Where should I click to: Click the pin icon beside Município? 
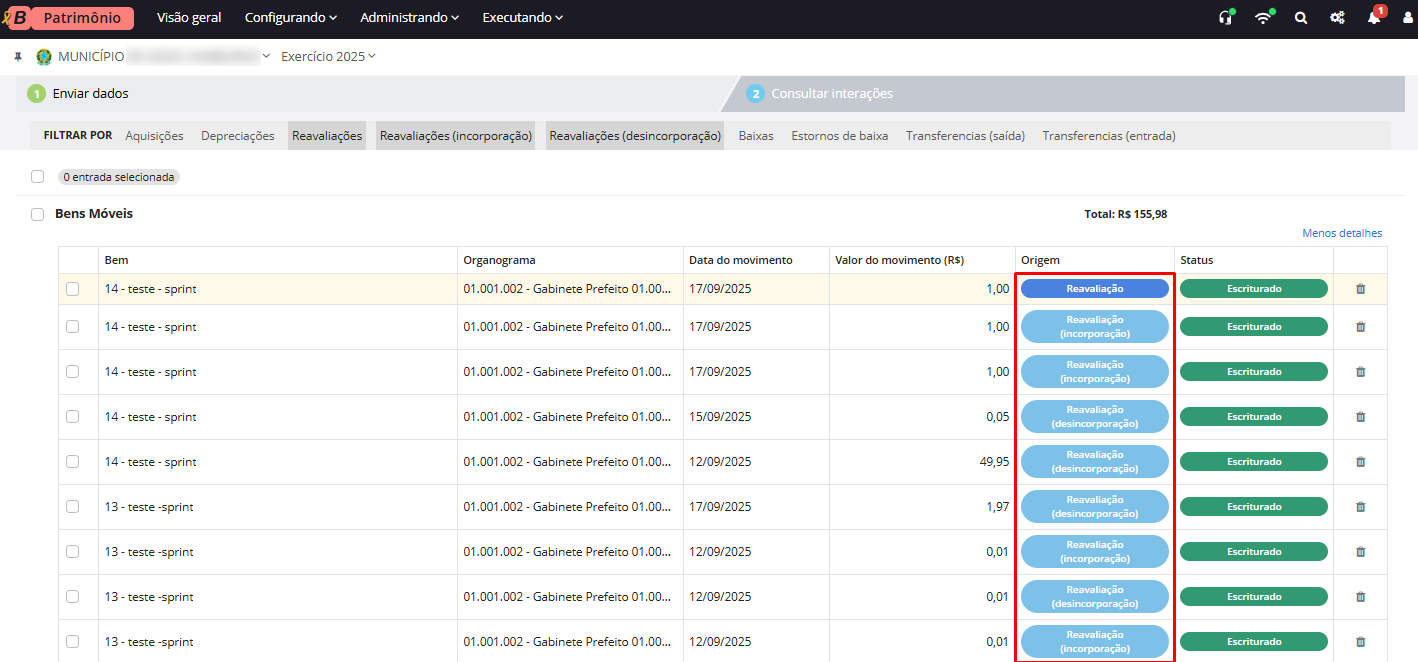click(x=18, y=57)
